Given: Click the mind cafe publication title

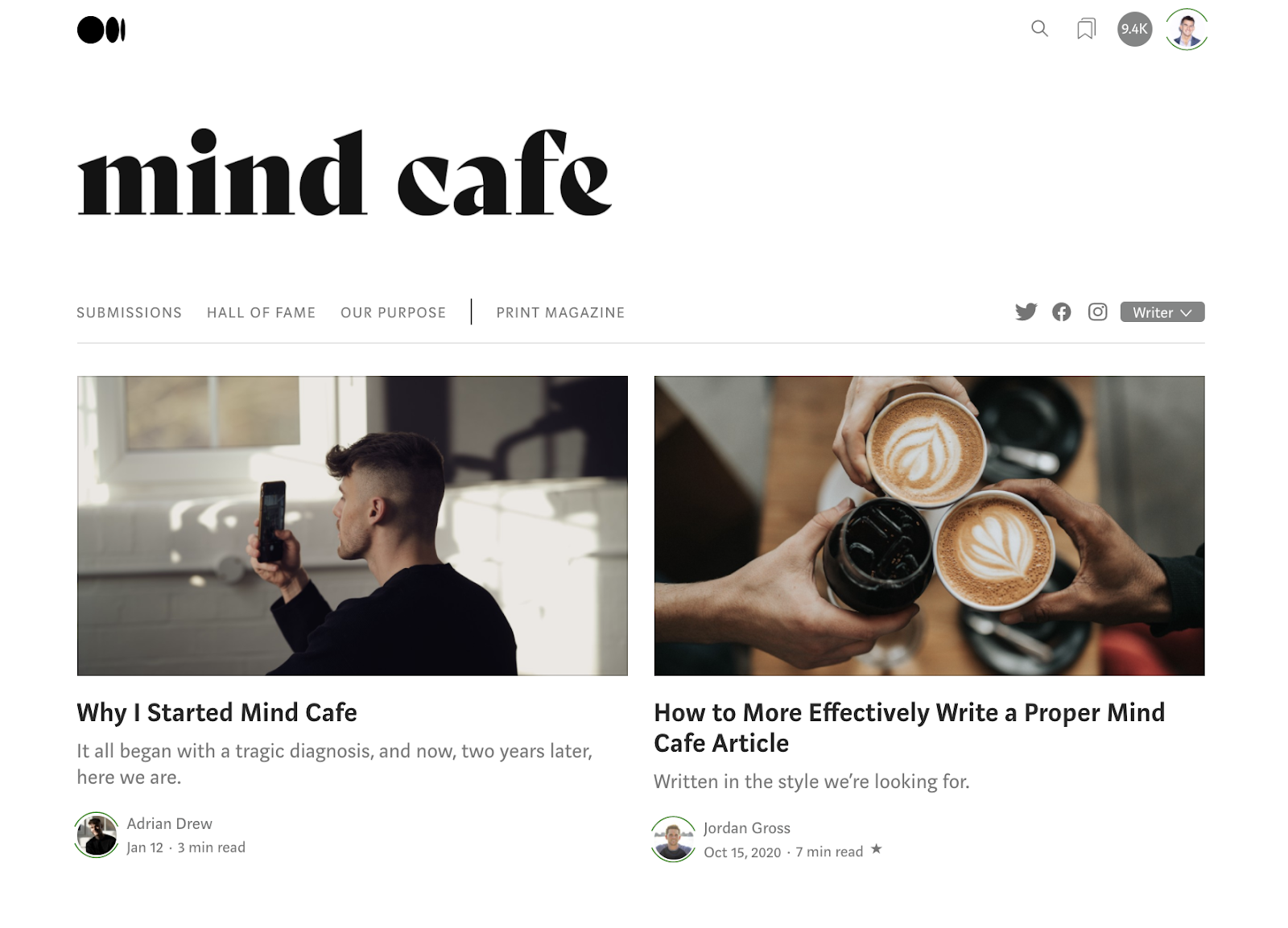Looking at the screenshot, I should (345, 172).
